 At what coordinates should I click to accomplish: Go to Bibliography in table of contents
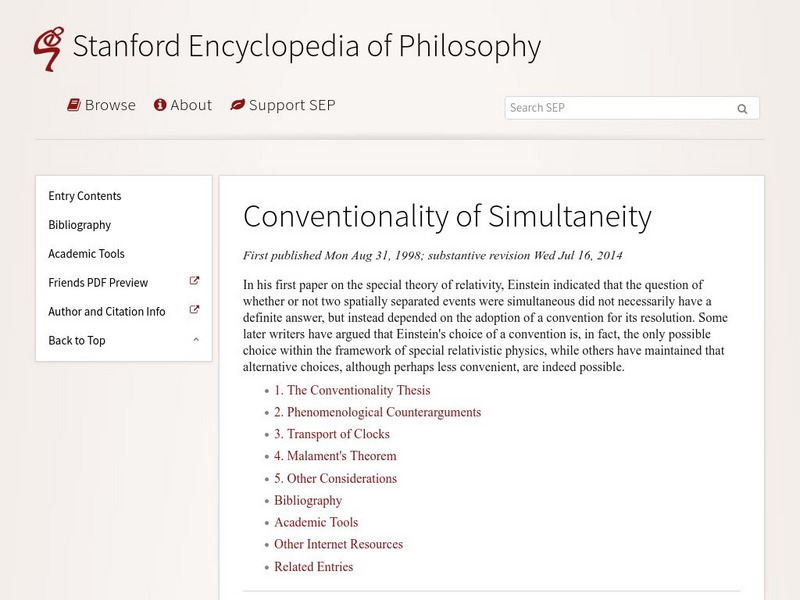pyautogui.click(x=308, y=501)
